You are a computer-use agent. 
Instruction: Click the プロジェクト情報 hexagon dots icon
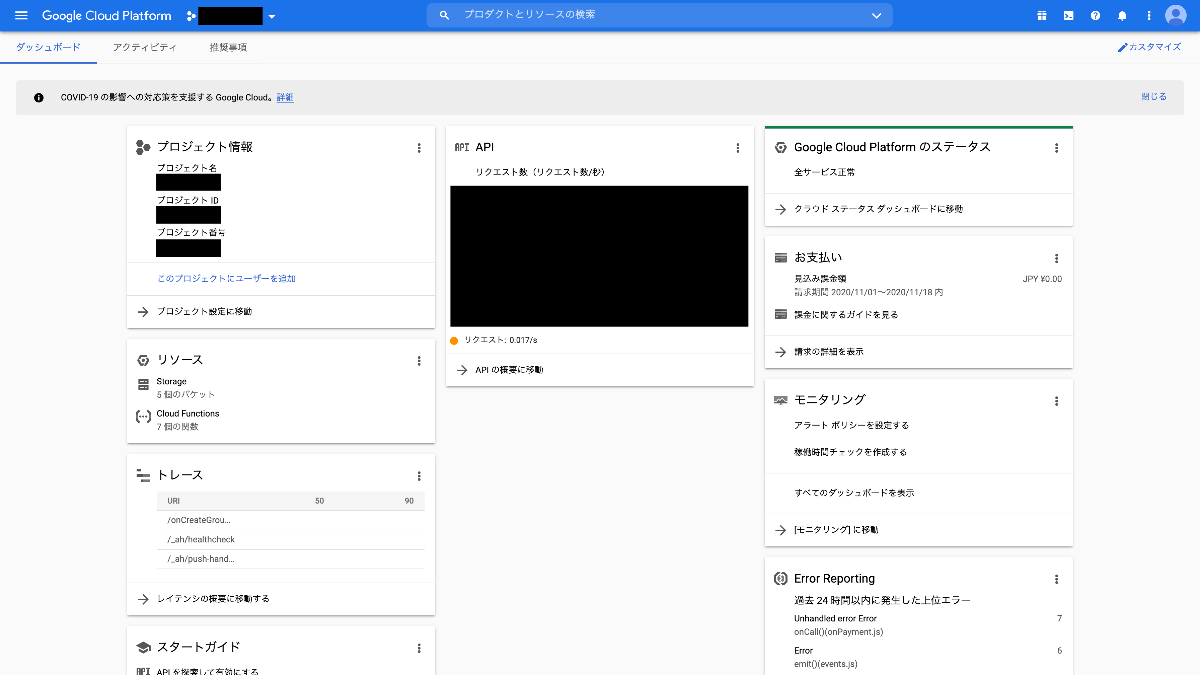coord(143,147)
